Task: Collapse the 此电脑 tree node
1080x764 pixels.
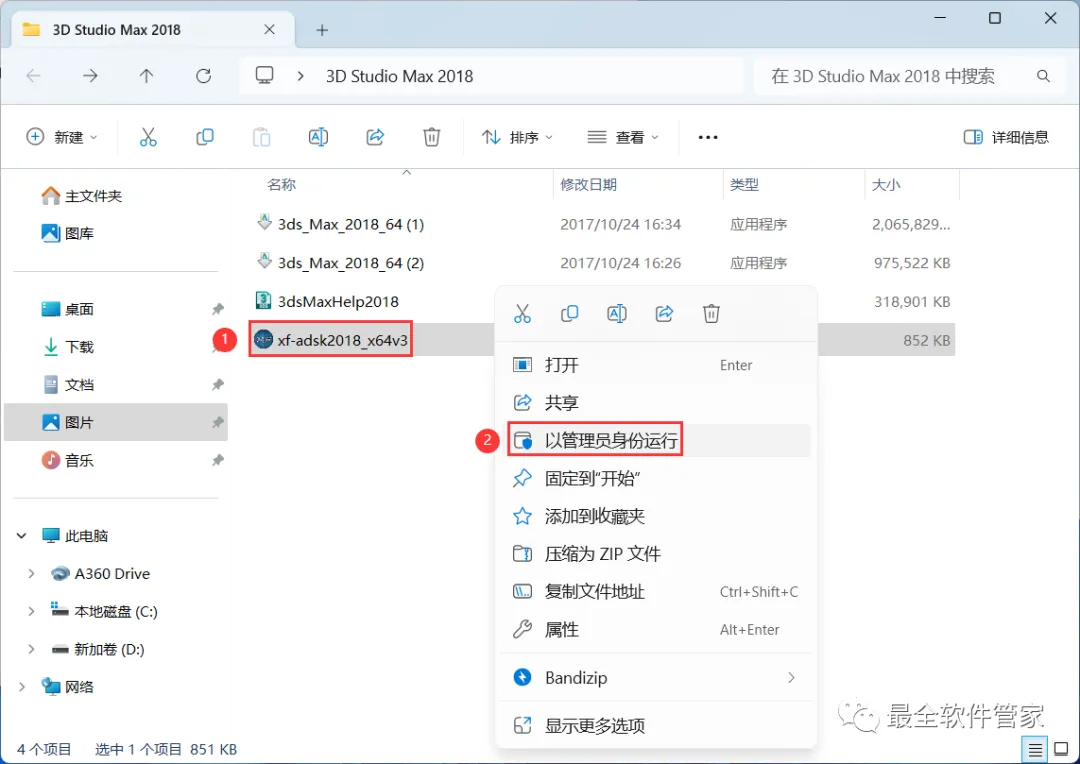Action: coord(21,535)
